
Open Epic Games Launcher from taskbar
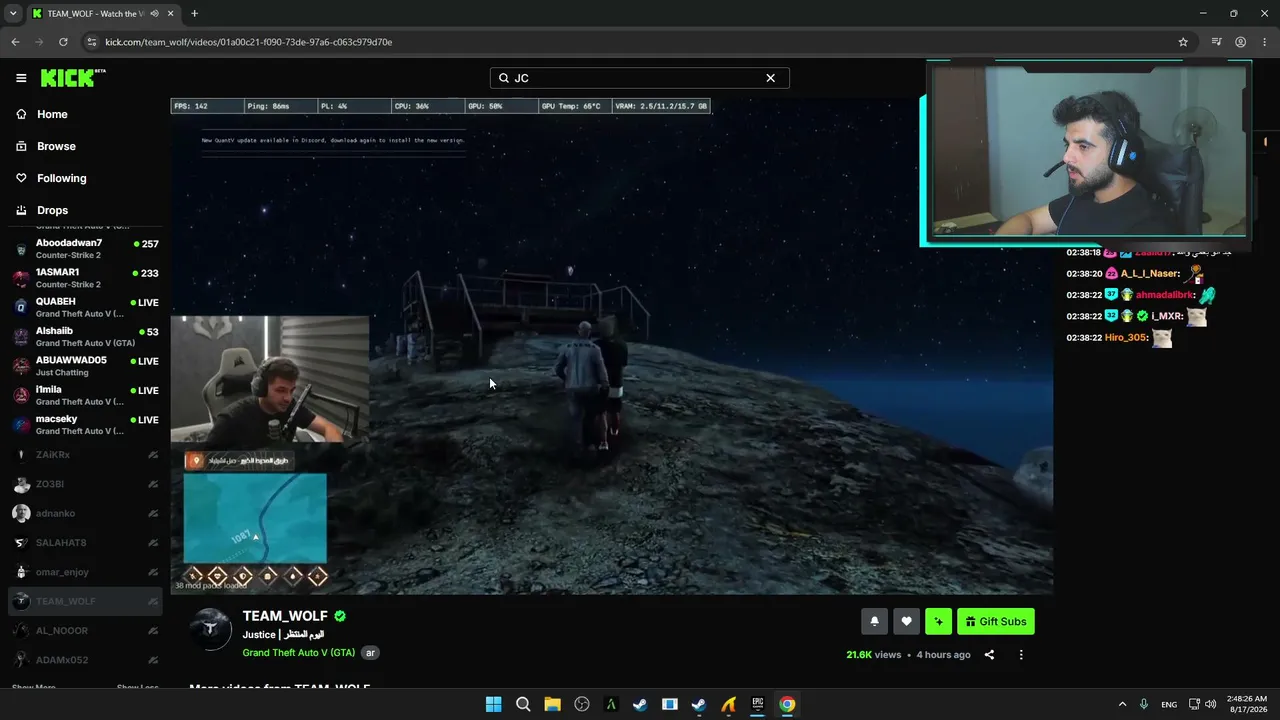758,704
